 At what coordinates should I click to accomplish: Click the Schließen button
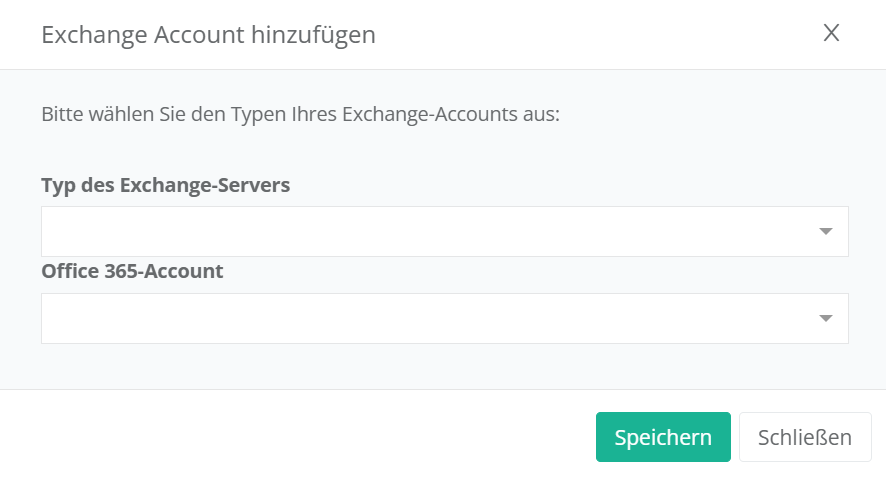click(804, 437)
